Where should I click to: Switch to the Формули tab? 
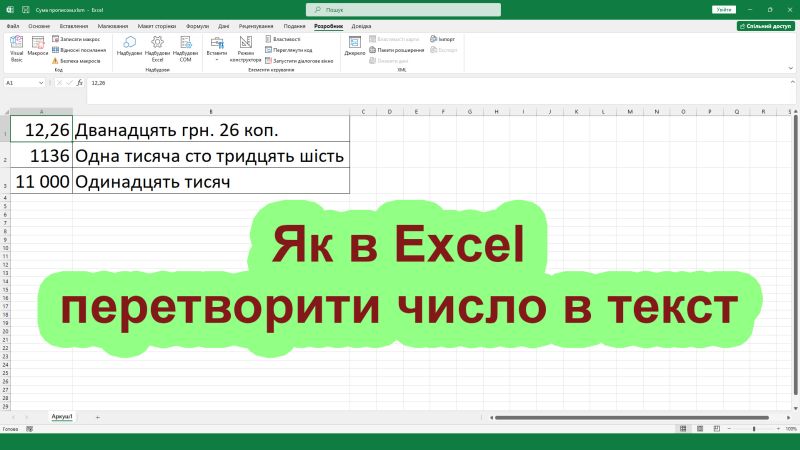[197, 26]
